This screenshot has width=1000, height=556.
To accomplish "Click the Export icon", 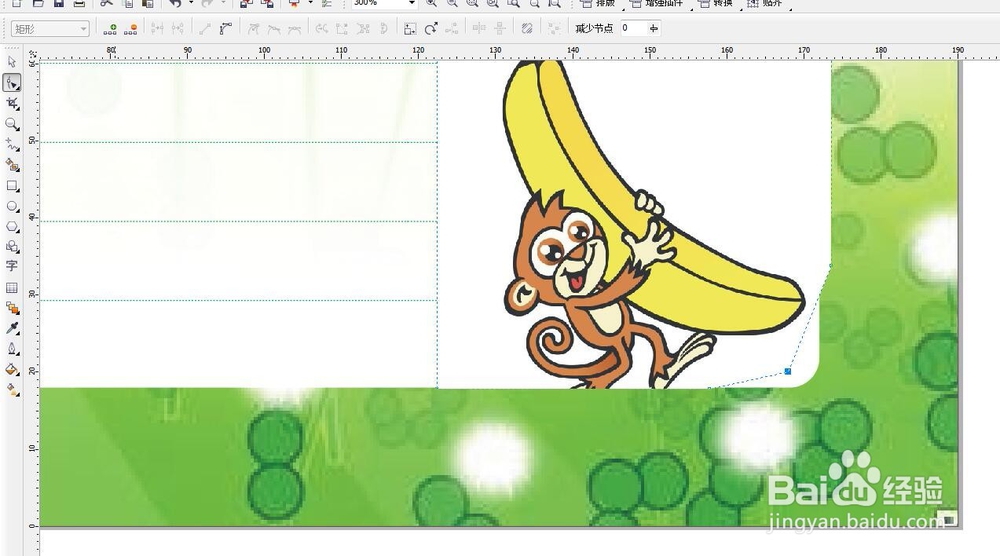I will click(267, 3).
